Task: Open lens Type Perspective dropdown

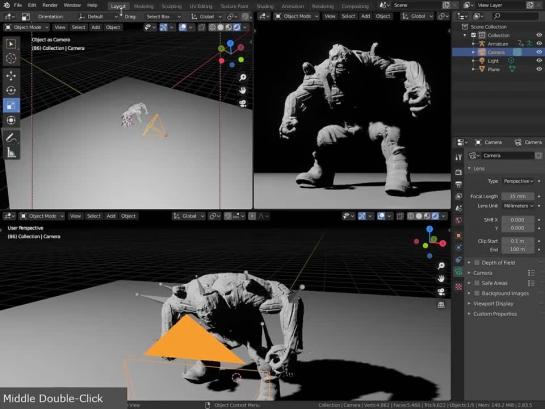Action: [x=518, y=181]
